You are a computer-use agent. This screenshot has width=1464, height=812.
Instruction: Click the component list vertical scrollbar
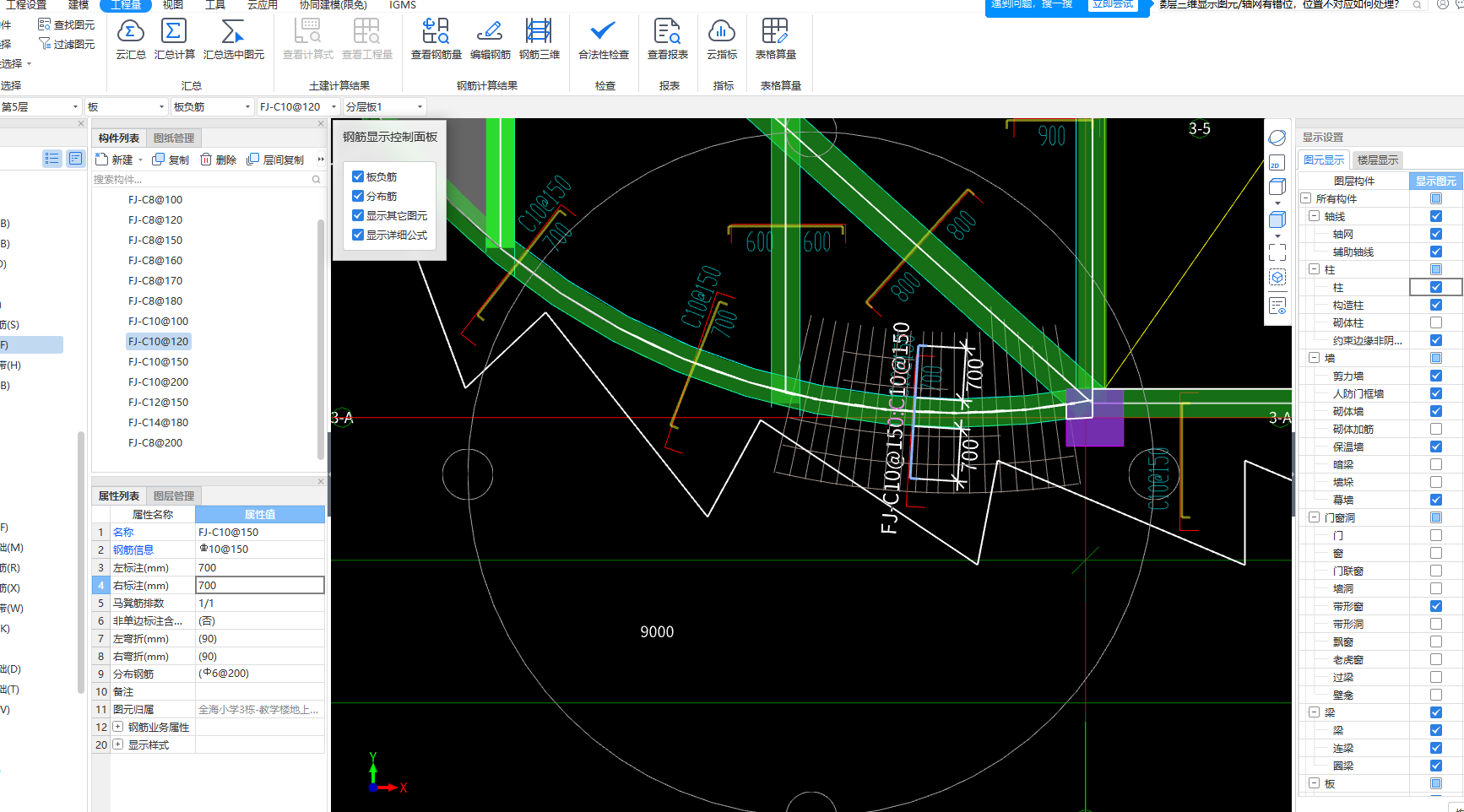(x=321, y=338)
